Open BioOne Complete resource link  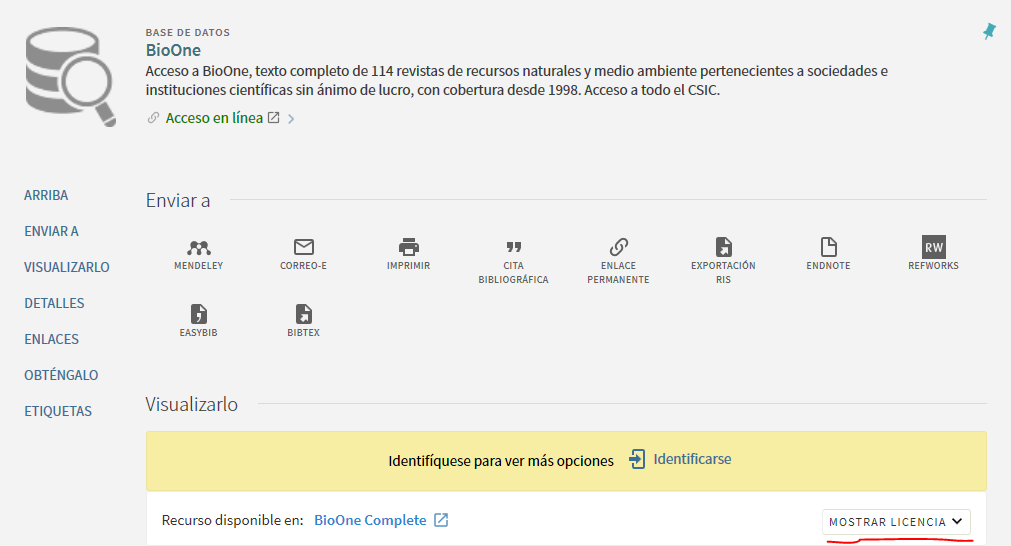pos(370,520)
